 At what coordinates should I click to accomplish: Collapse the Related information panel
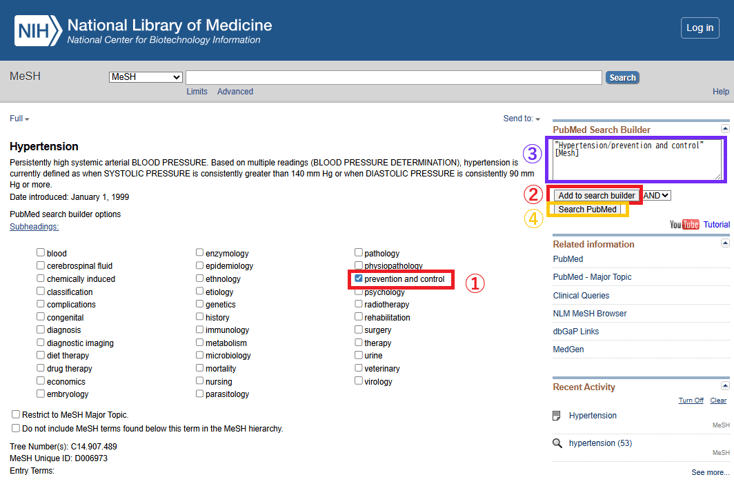point(725,244)
